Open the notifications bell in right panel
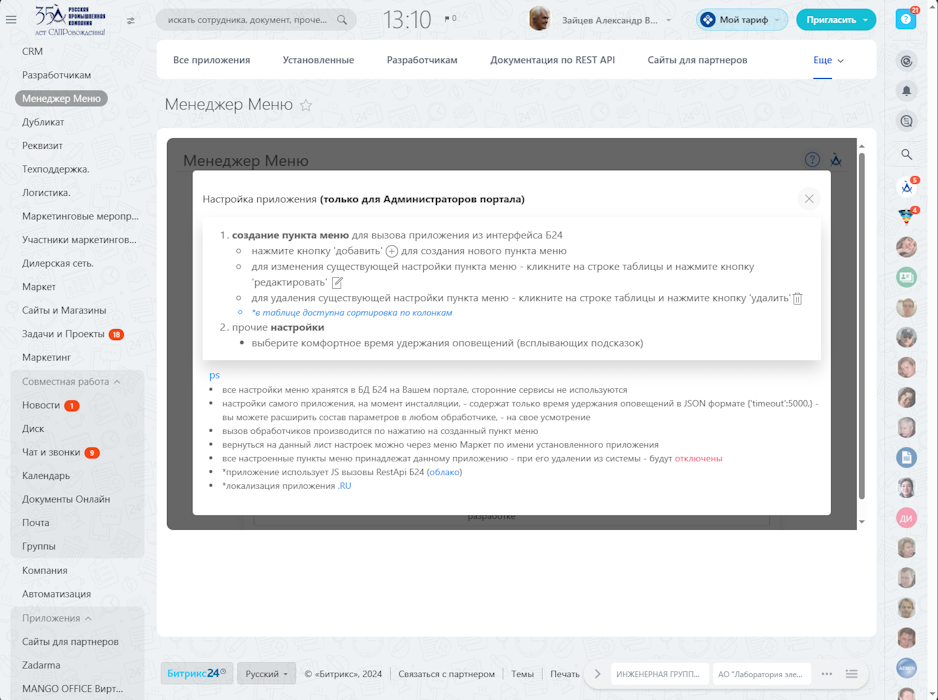 point(906,90)
